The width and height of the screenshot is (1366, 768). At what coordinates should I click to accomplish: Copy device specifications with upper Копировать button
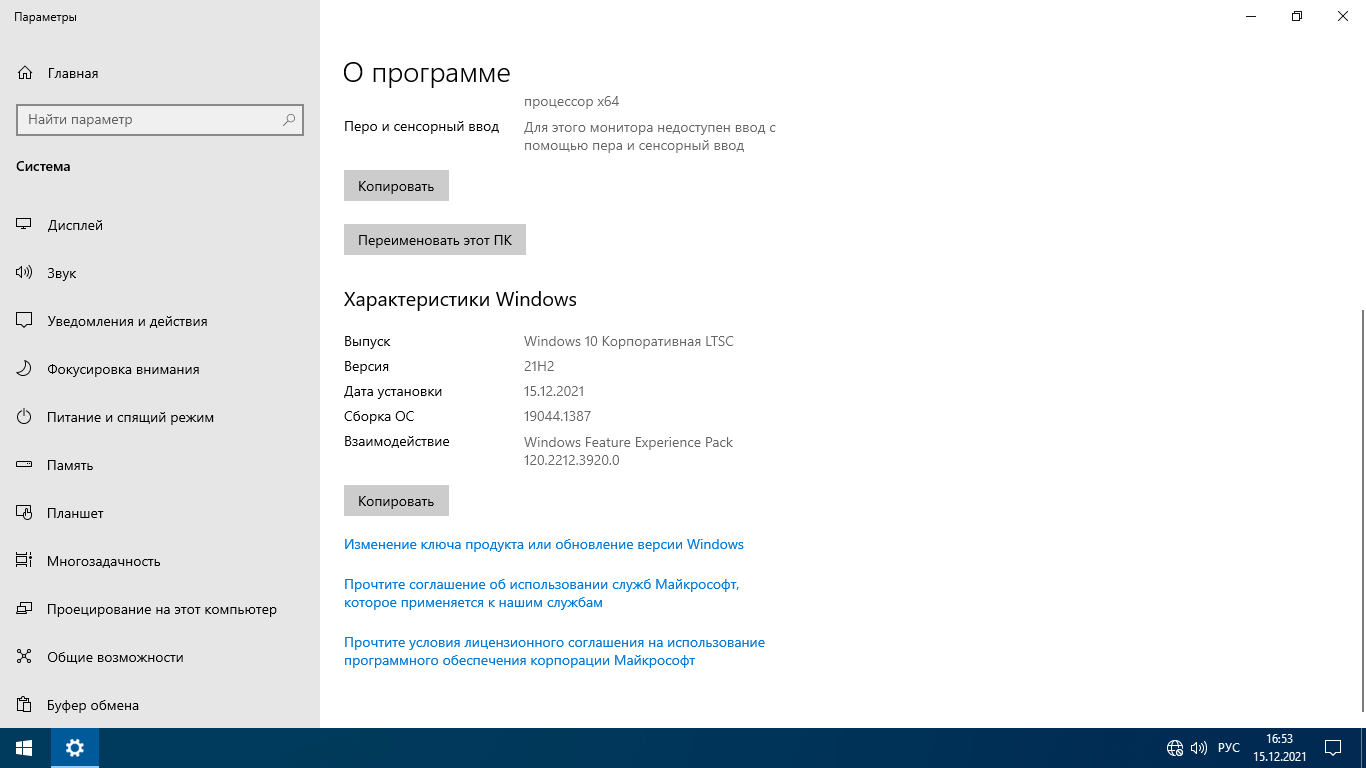(396, 186)
